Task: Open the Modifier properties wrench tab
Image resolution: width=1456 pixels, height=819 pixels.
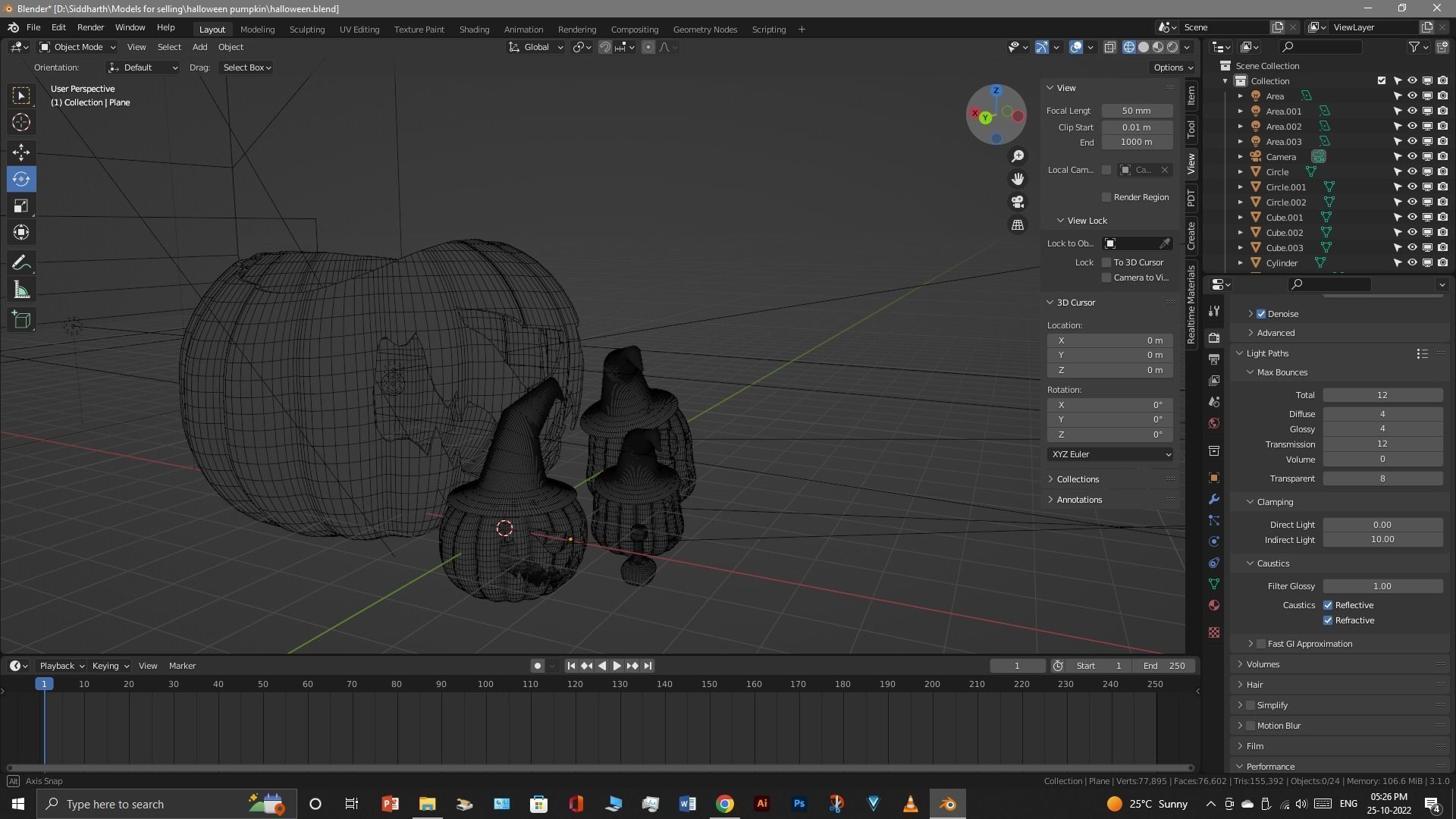Action: [1214, 499]
